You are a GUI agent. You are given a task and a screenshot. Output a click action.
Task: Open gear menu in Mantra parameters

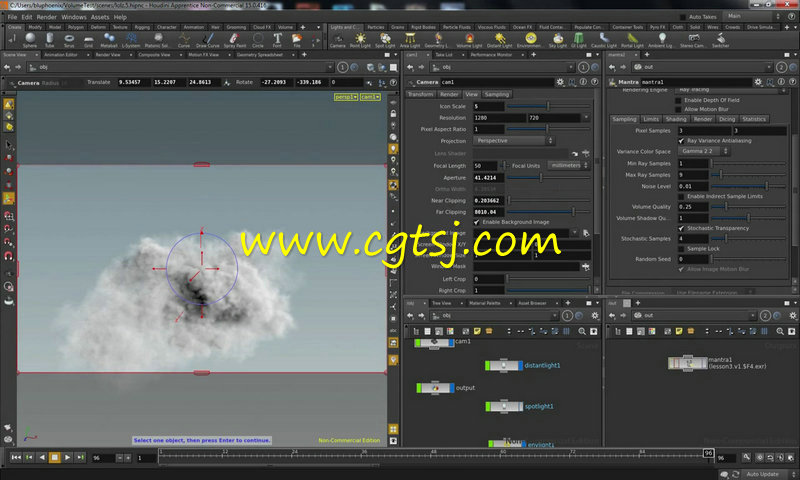pos(758,82)
